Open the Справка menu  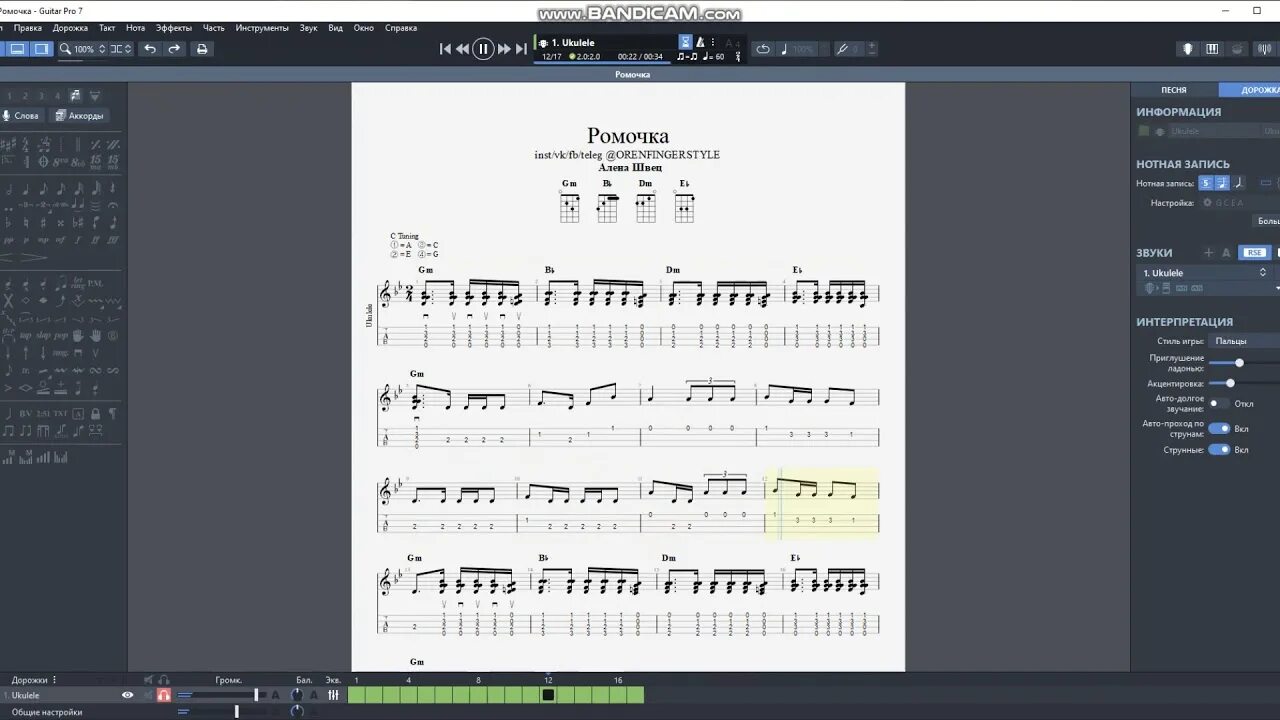point(401,28)
